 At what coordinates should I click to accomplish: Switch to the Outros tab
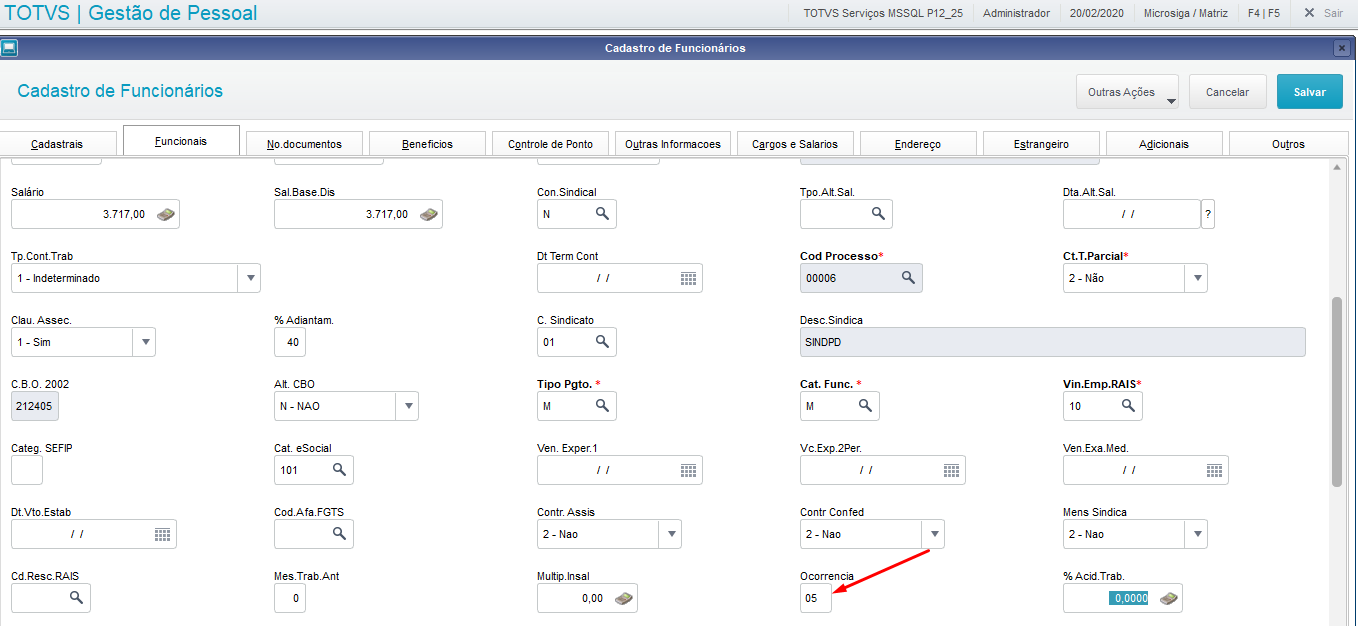pyautogui.click(x=1288, y=144)
